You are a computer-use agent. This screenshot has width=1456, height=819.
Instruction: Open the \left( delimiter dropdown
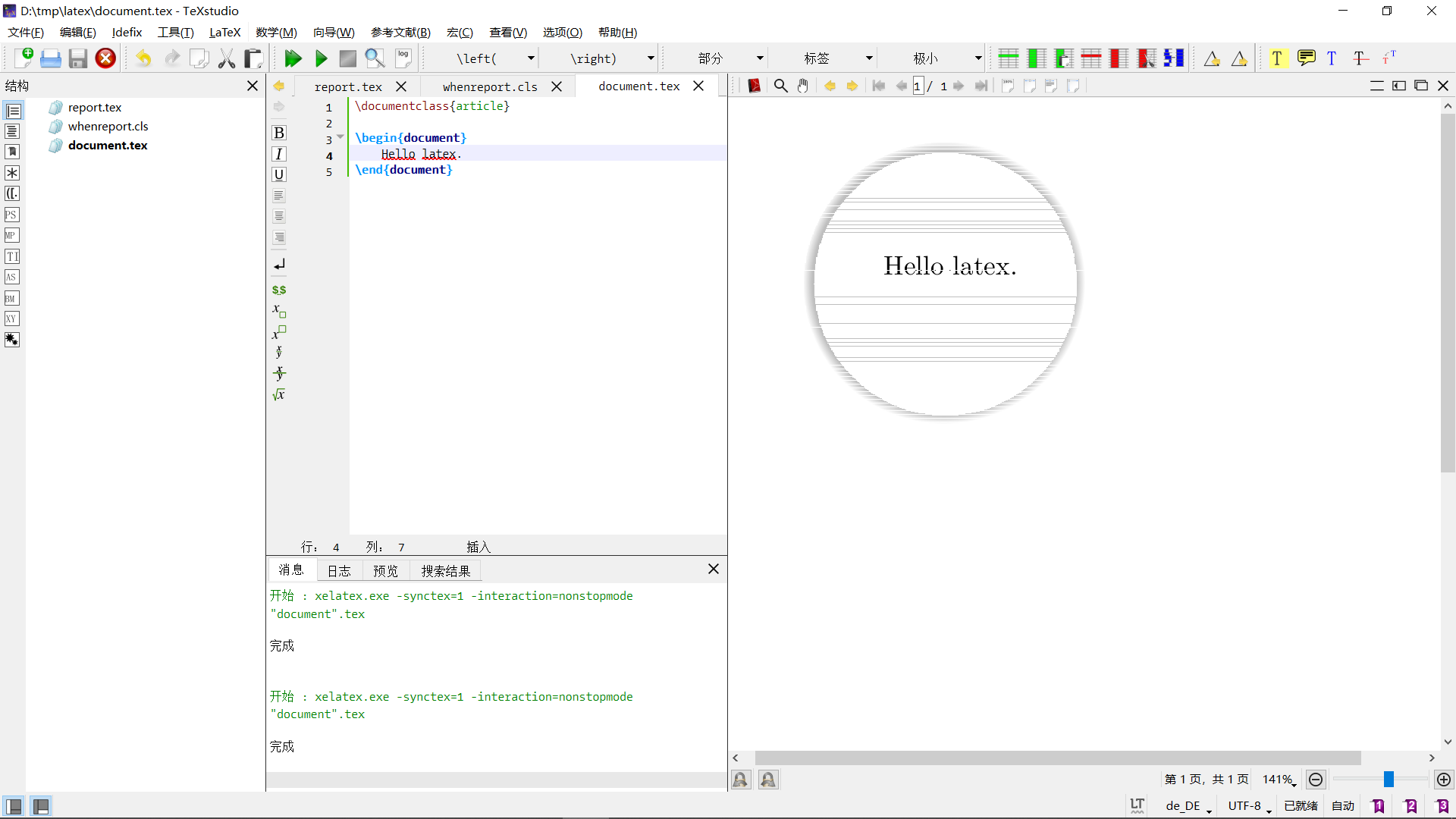(531, 58)
